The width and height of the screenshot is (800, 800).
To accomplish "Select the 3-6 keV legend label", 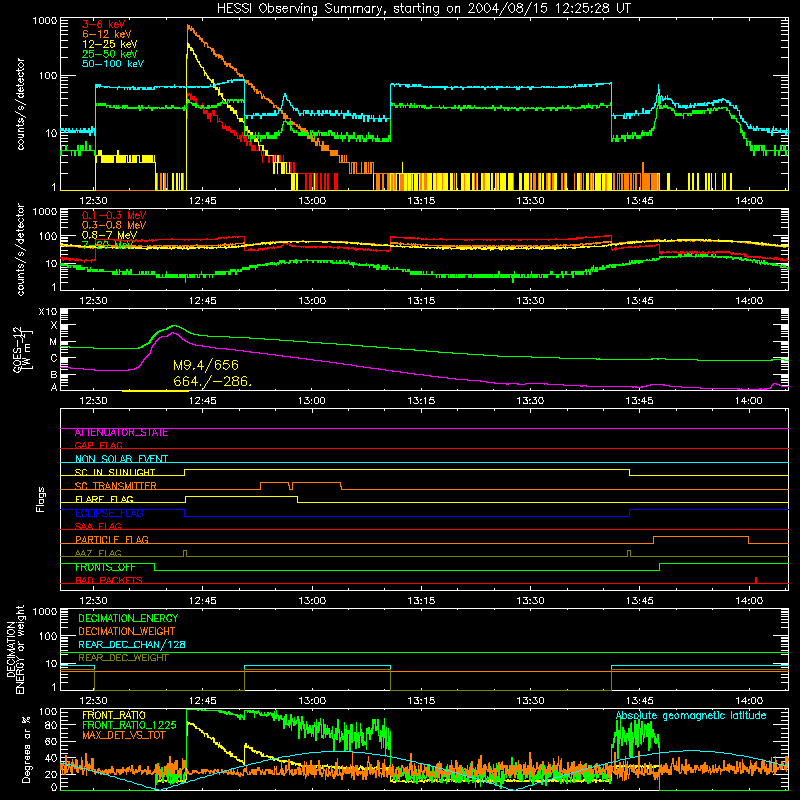I will 104,24.
